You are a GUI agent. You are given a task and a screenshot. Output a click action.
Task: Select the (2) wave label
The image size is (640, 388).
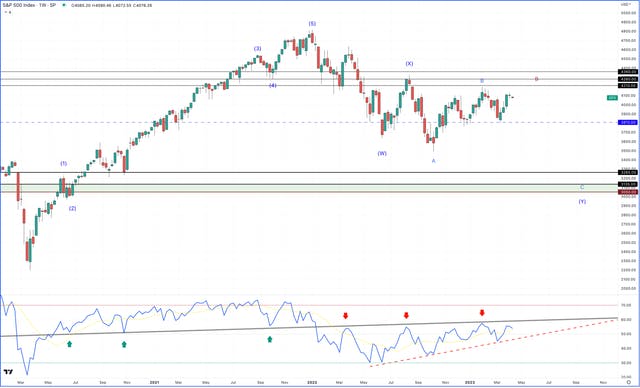pos(72,208)
